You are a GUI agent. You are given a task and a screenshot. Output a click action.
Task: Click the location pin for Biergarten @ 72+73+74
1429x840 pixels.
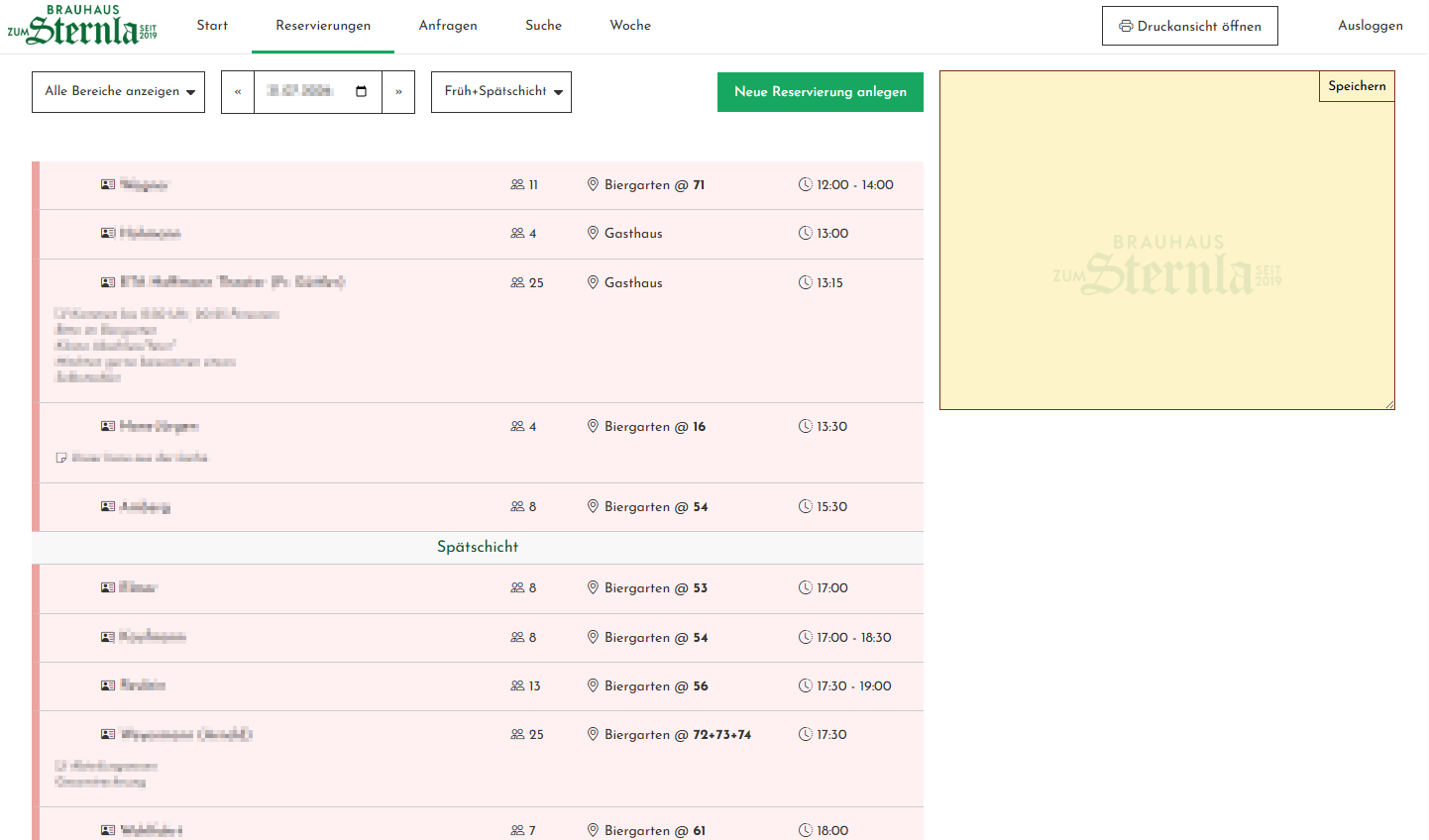coord(593,734)
